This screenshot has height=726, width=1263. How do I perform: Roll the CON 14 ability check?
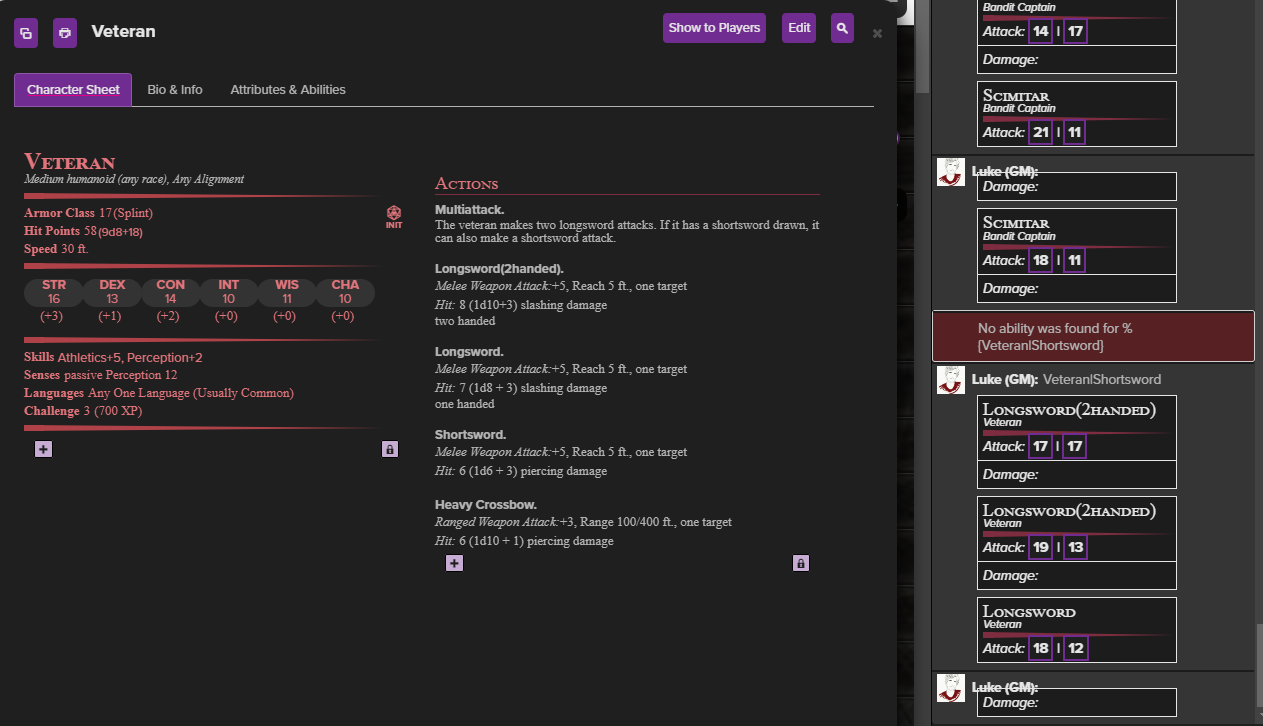point(171,292)
